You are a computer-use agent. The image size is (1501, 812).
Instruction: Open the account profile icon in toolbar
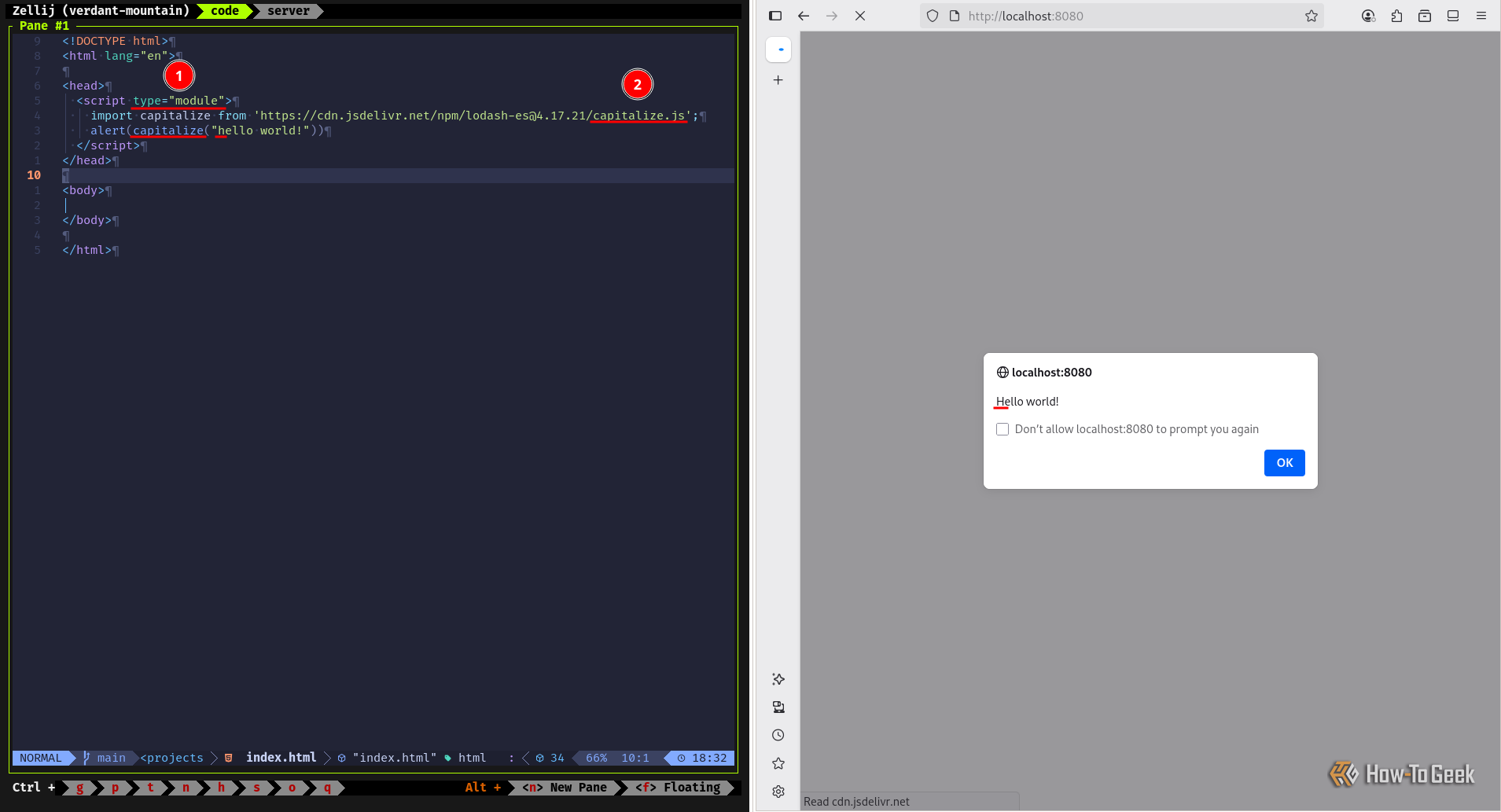pos(1368,16)
